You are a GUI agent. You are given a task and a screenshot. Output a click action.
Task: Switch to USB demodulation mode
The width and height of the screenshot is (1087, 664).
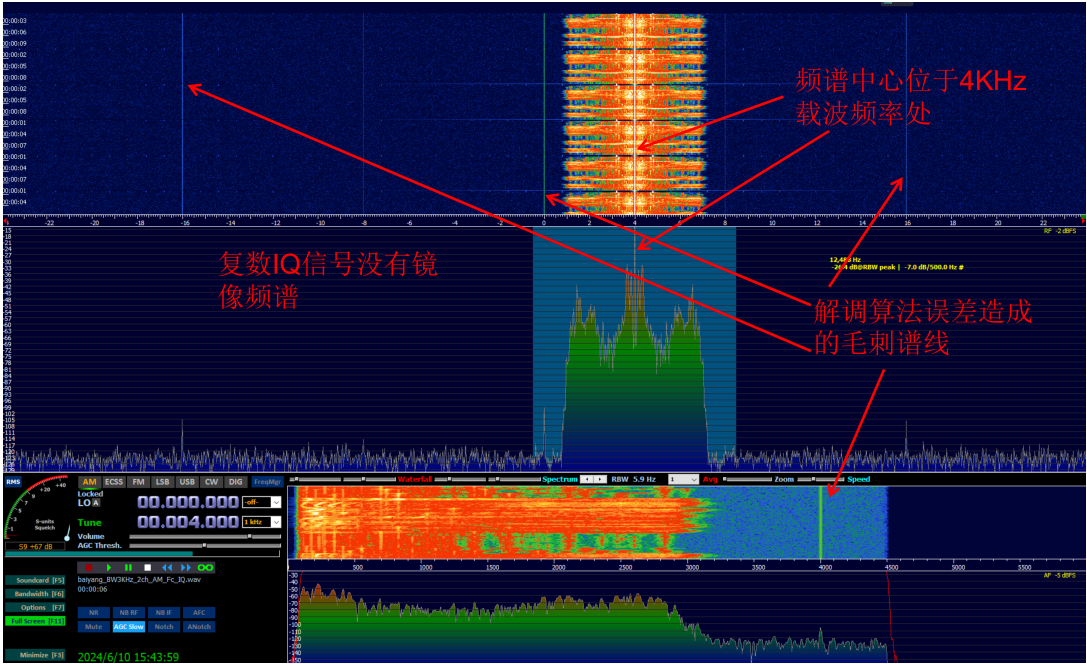(x=187, y=482)
